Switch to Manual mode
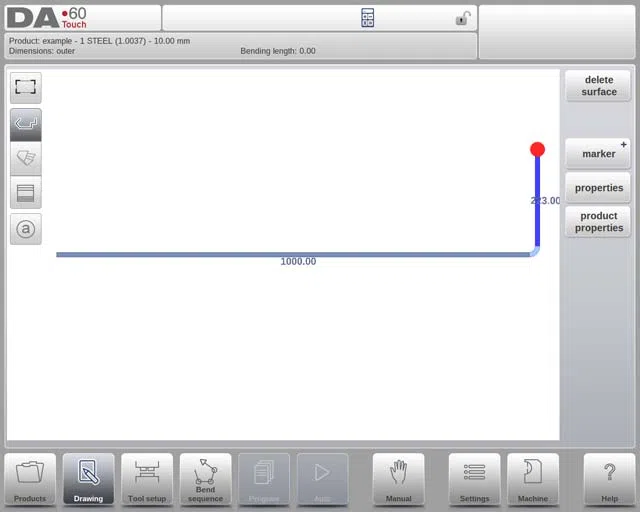The height and width of the screenshot is (512, 640). 398,479
